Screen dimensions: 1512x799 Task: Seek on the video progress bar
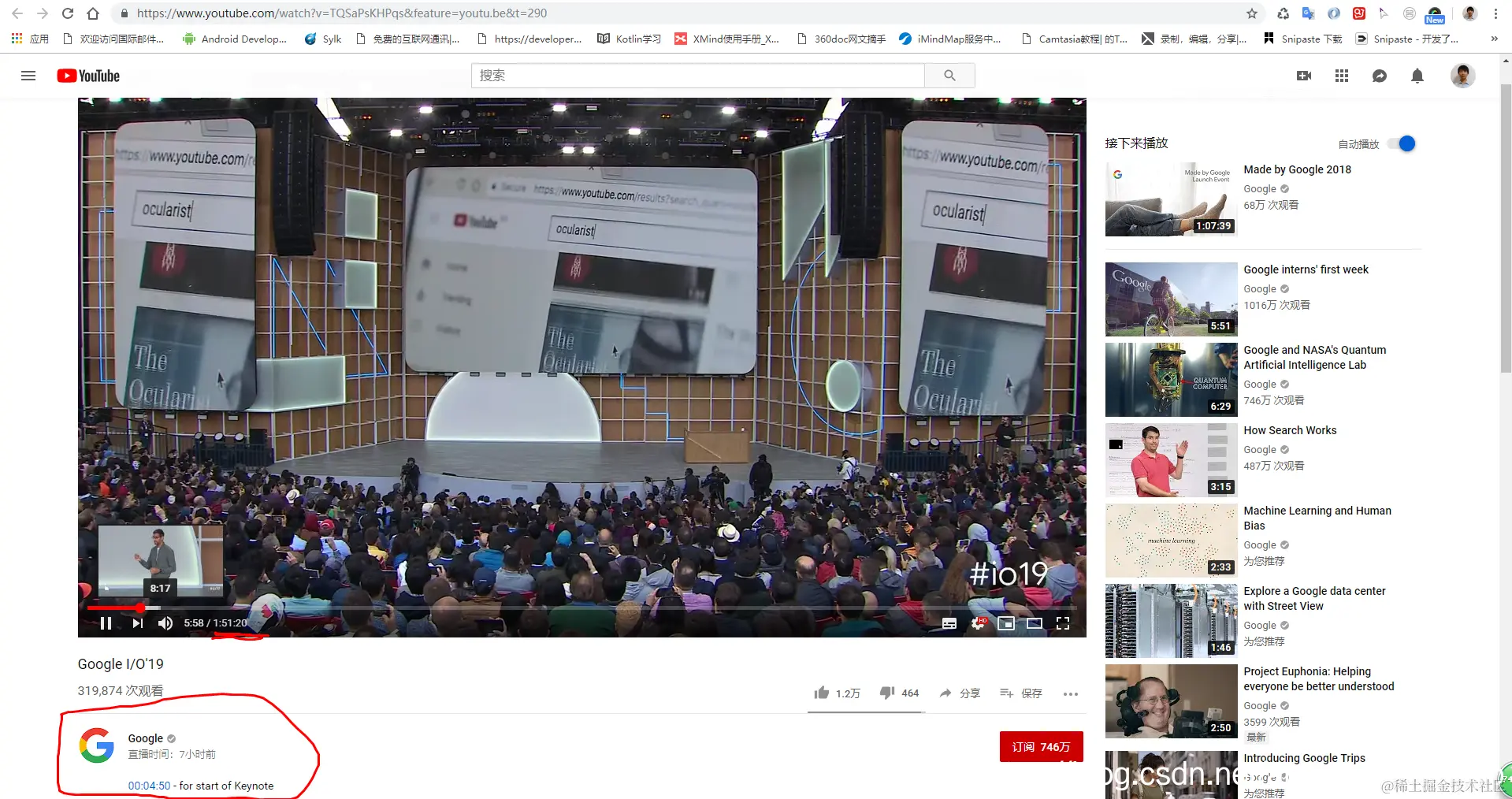coord(581,608)
